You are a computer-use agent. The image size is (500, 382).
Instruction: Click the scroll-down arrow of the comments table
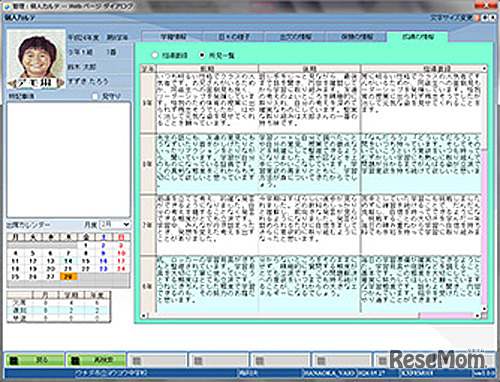click(484, 310)
